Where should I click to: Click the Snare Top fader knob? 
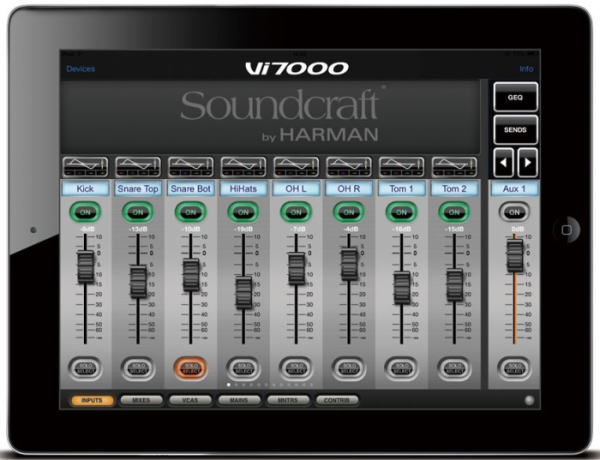click(x=138, y=282)
